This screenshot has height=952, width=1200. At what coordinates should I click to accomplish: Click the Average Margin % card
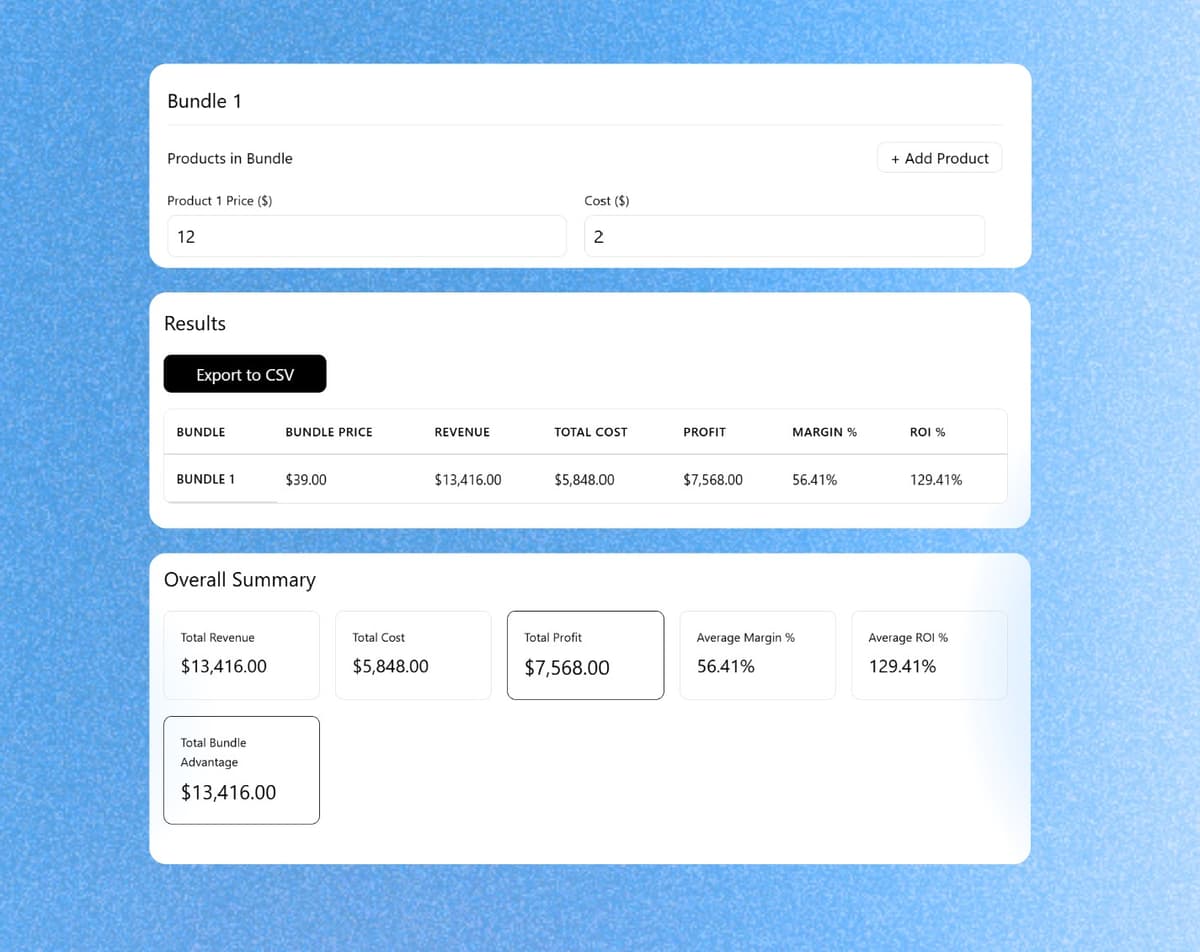point(757,654)
